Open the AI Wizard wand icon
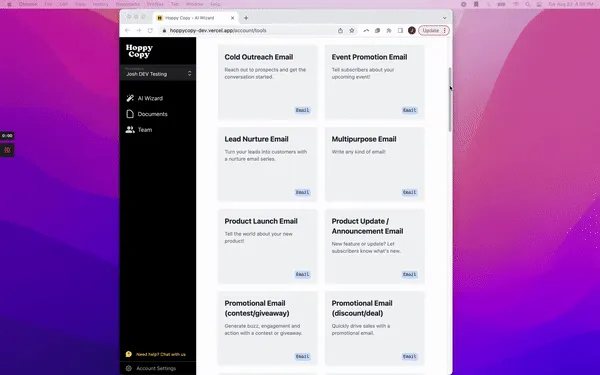Viewport: 600px width, 375px height. tap(130, 98)
